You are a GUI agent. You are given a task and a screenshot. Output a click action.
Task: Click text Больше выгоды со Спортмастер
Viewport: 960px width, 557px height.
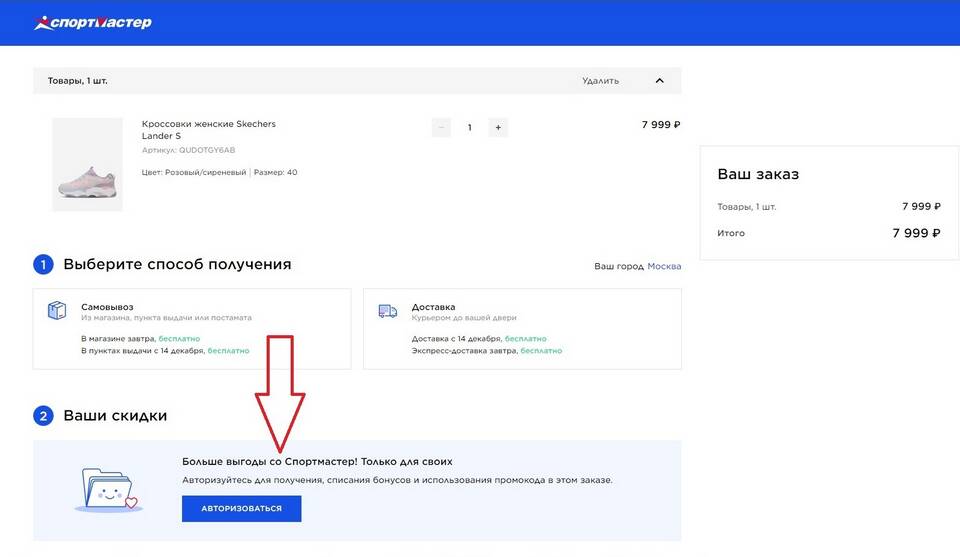[269, 462]
